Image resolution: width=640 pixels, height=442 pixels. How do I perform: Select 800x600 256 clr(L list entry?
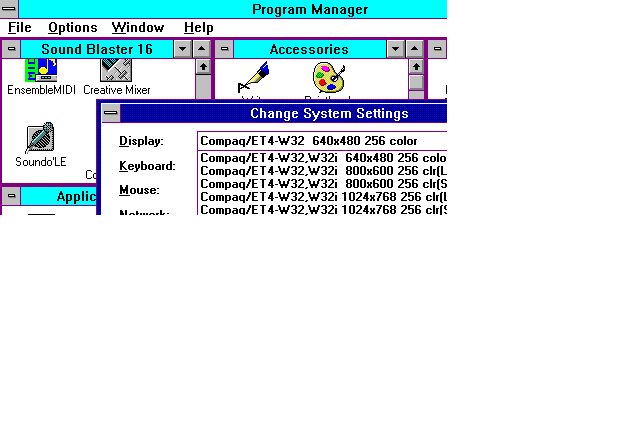click(x=323, y=171)
